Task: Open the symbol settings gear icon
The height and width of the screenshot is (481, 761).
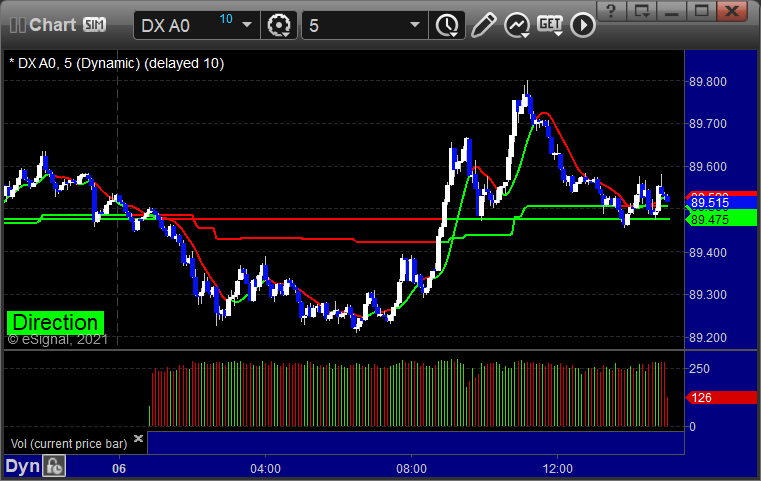Action: [x=279, y=25]
